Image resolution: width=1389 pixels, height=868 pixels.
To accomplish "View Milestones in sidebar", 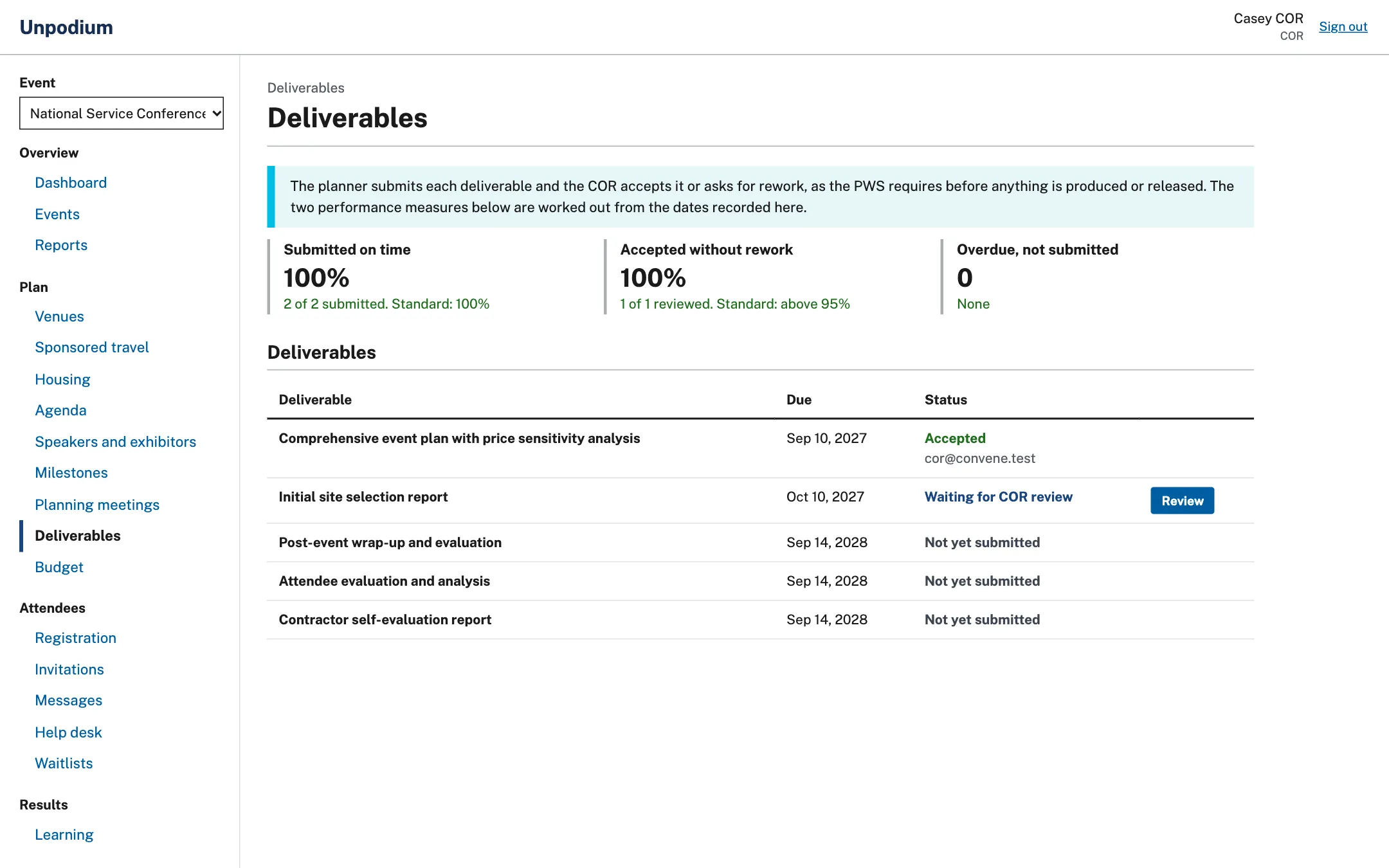I will [71, 473].
